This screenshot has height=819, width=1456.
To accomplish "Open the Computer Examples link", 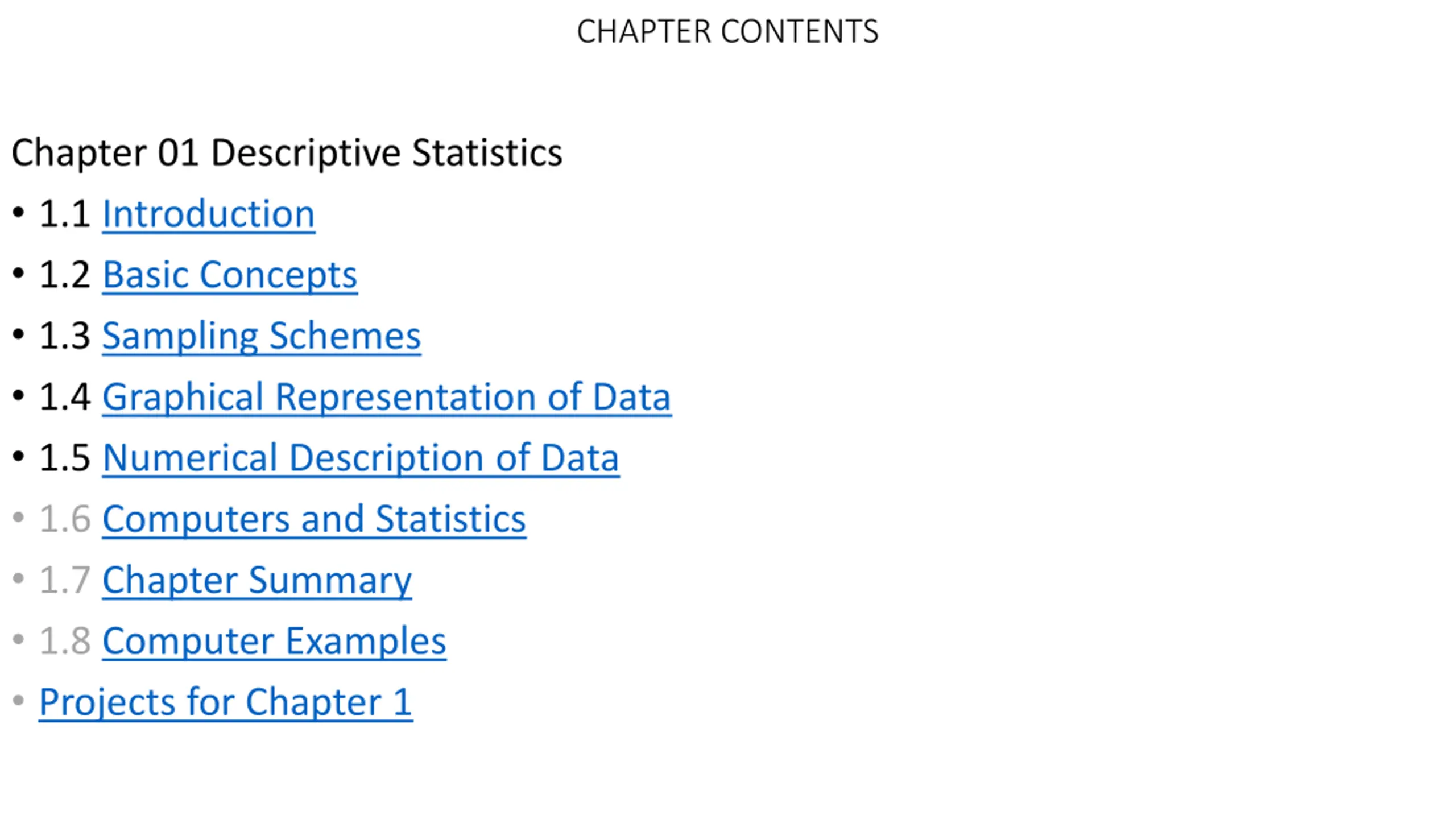I will tap(274, 641).
